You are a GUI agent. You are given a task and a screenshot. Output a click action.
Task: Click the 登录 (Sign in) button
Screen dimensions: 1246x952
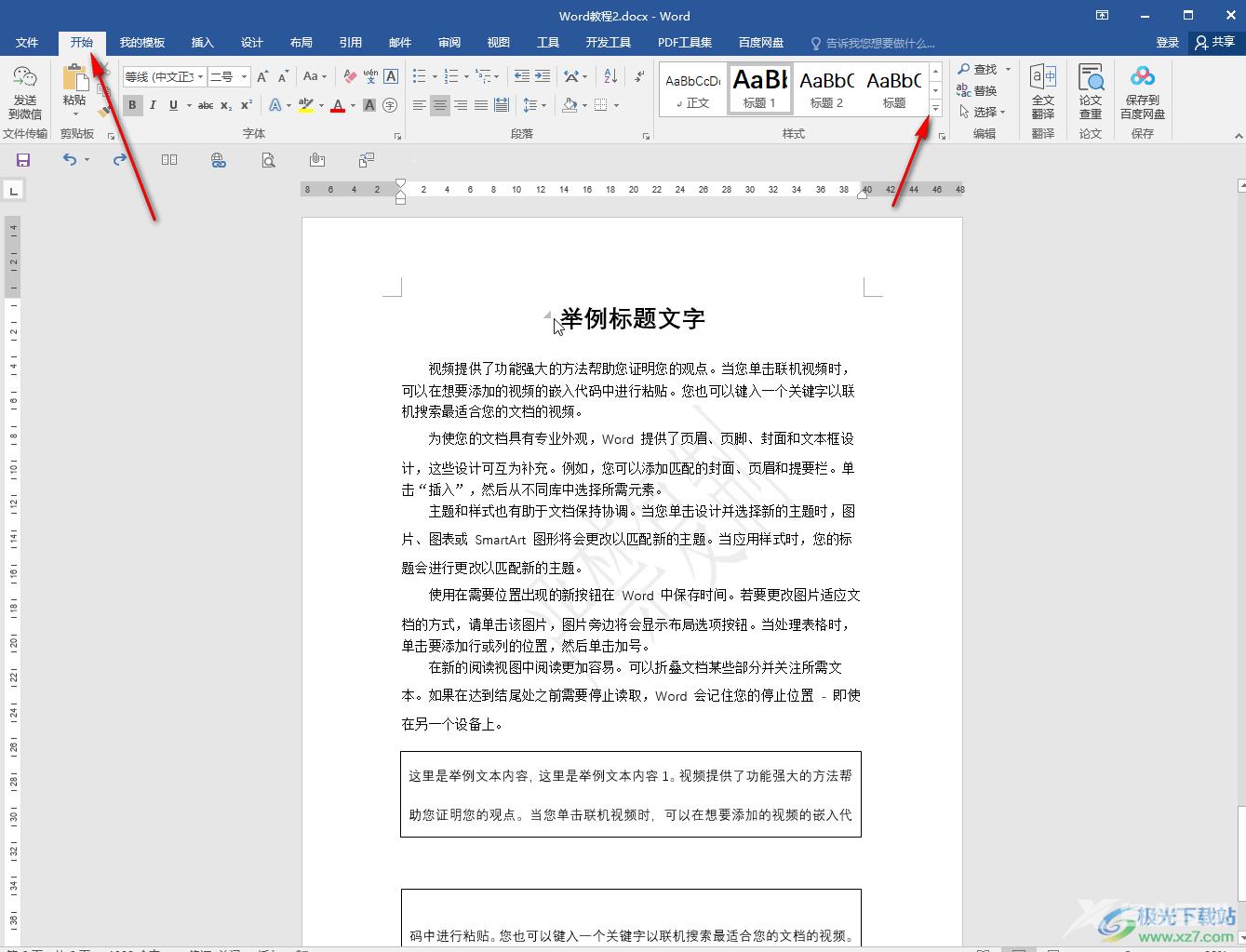click(1167, 43)
